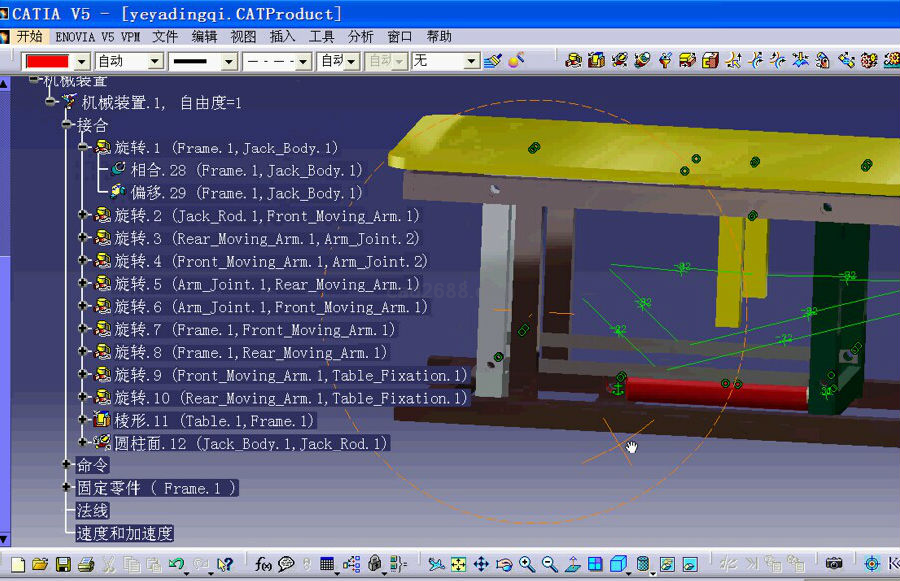Expand the 旋转.2 joint tree node

point(84,216)
